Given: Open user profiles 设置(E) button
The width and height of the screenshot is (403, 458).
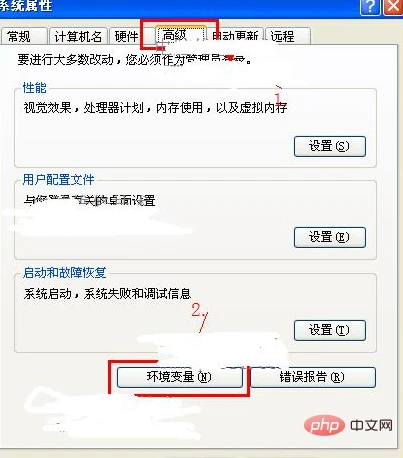Looking at the screenshot, I should [x=330, y=237].
